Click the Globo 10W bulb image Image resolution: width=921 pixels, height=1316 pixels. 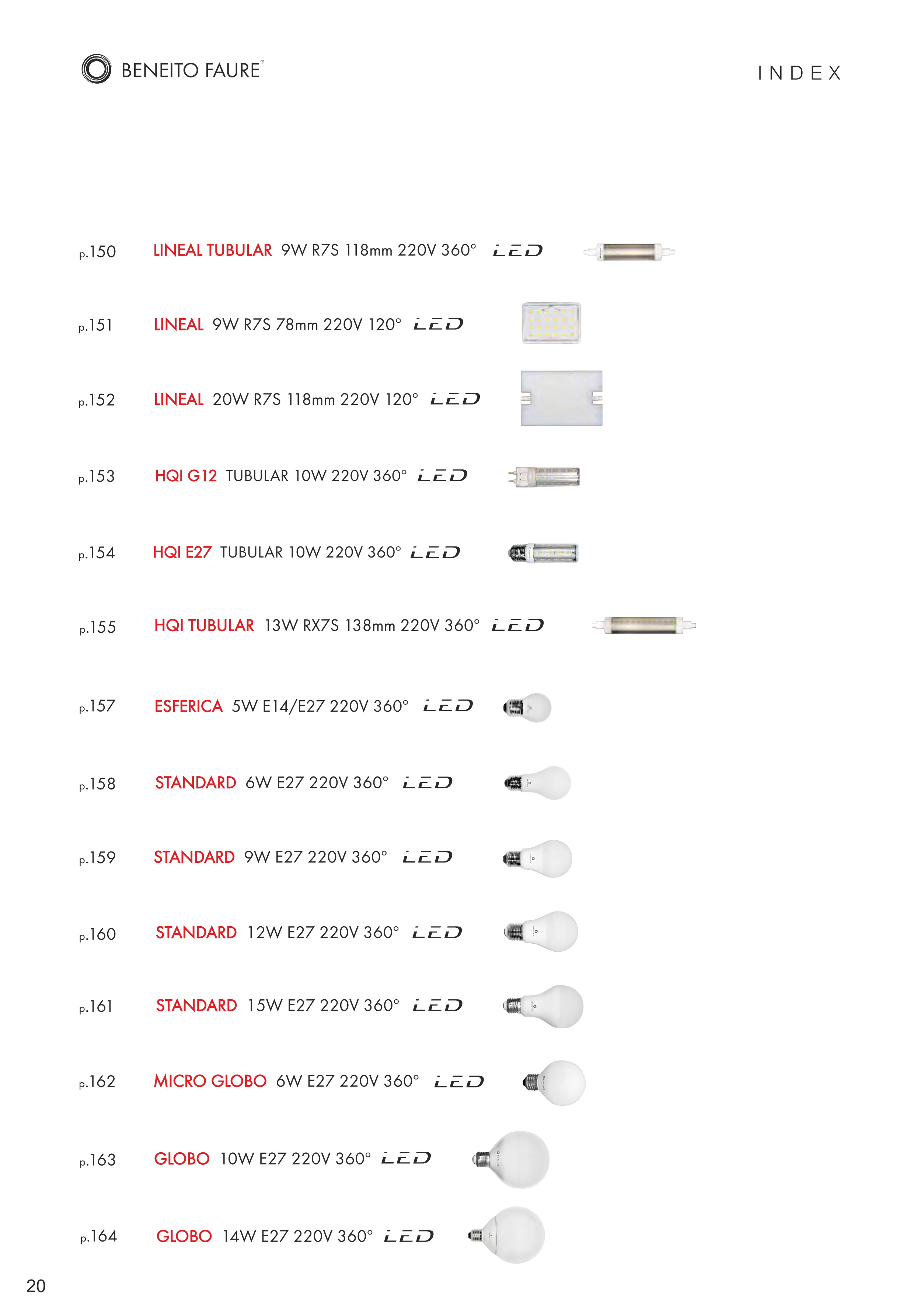[512, 1159]
